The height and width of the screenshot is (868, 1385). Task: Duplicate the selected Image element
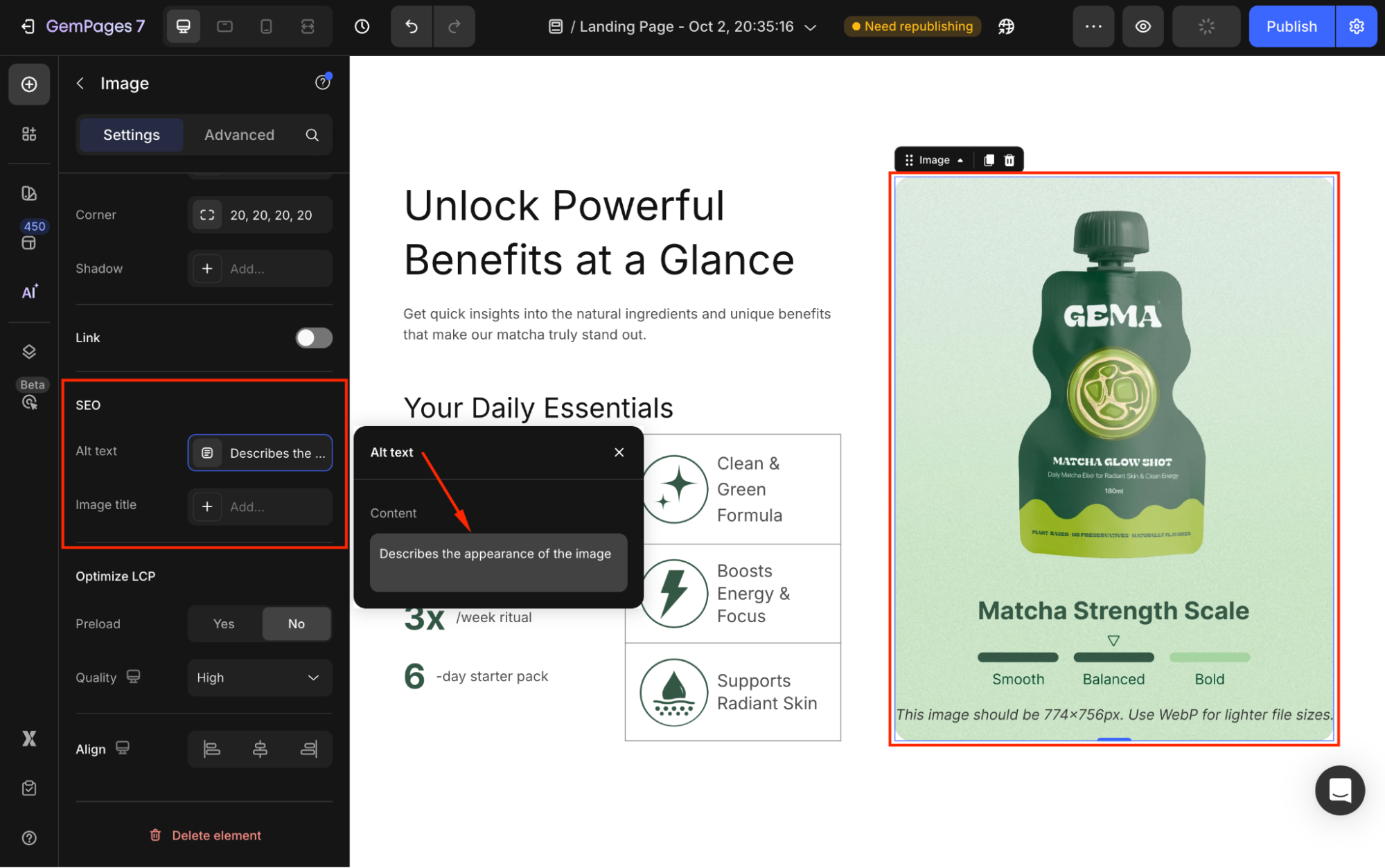tap(989, 160)
